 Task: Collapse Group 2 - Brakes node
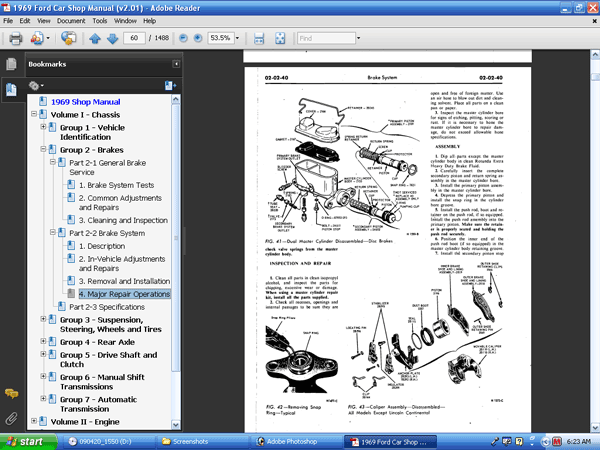pos(43,149)
